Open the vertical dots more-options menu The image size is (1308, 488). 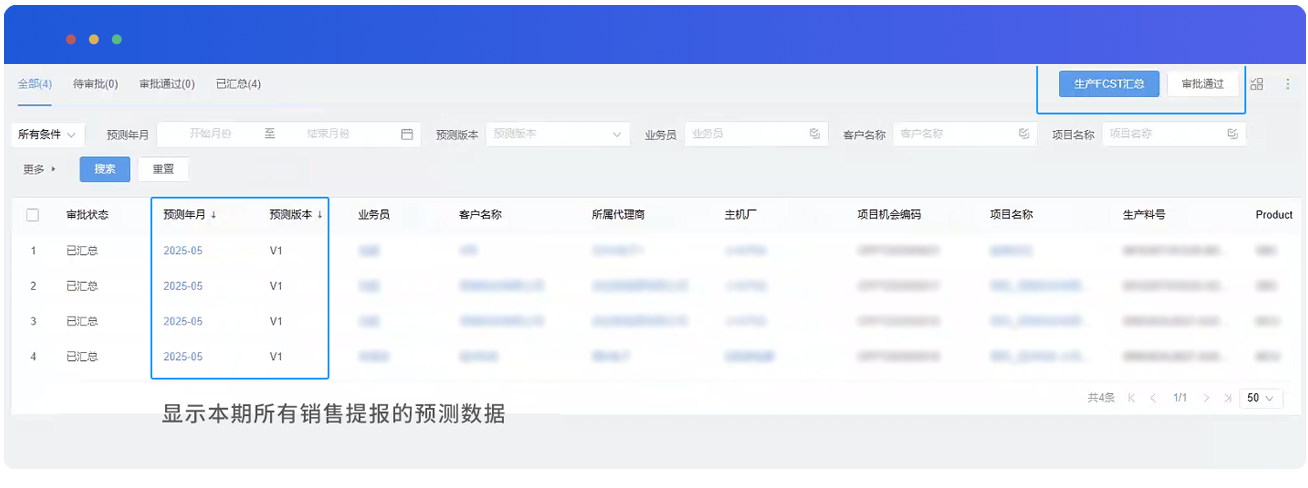1287,84
